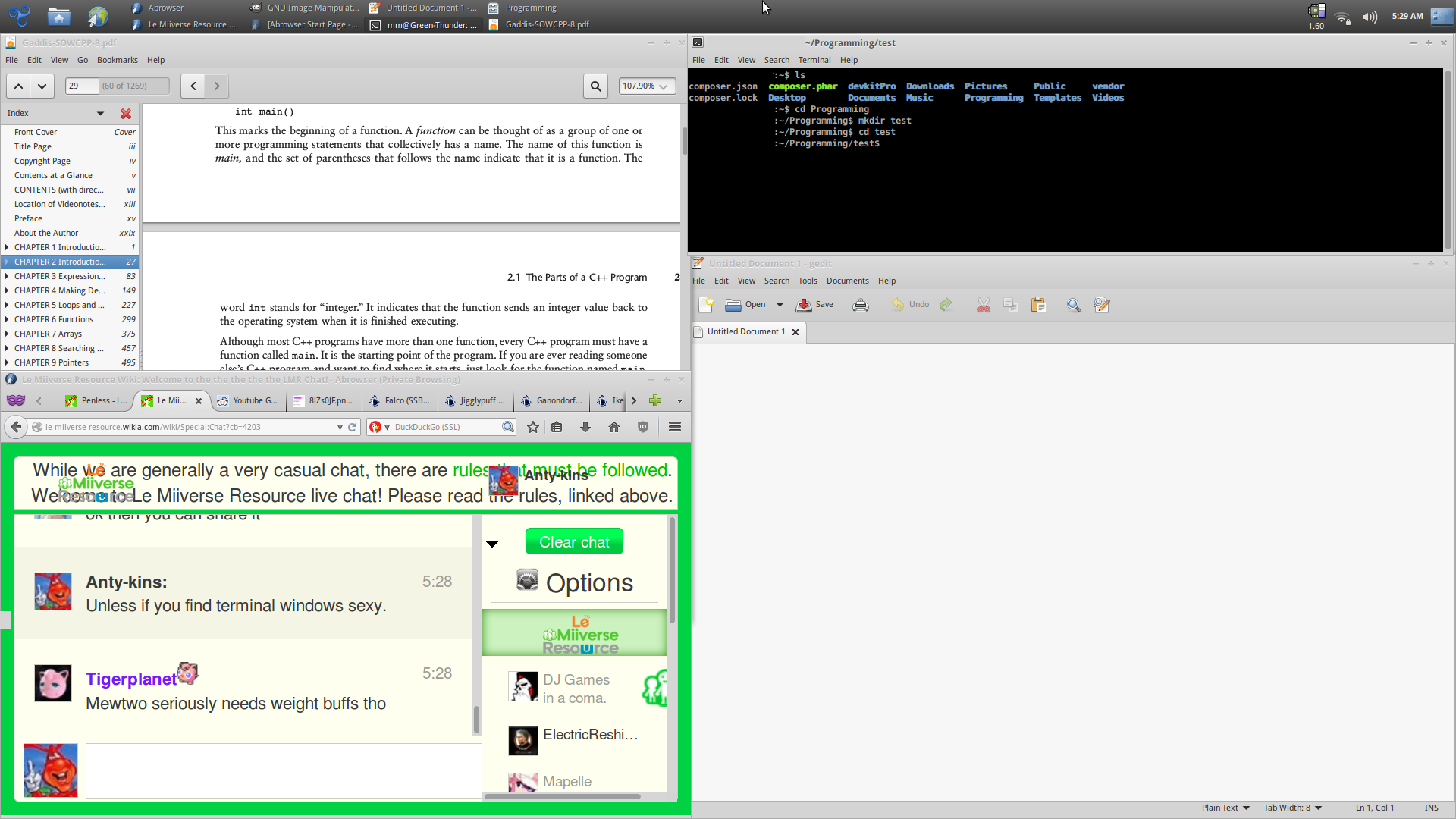Open the Plain Text language dropdown
Viewport: 1456px width, 819px height.
coord(1225,808)
